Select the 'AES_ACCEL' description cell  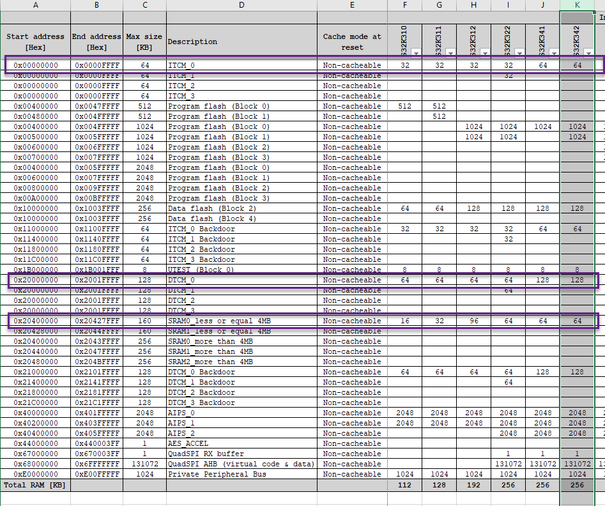click(x=242, y=443)
